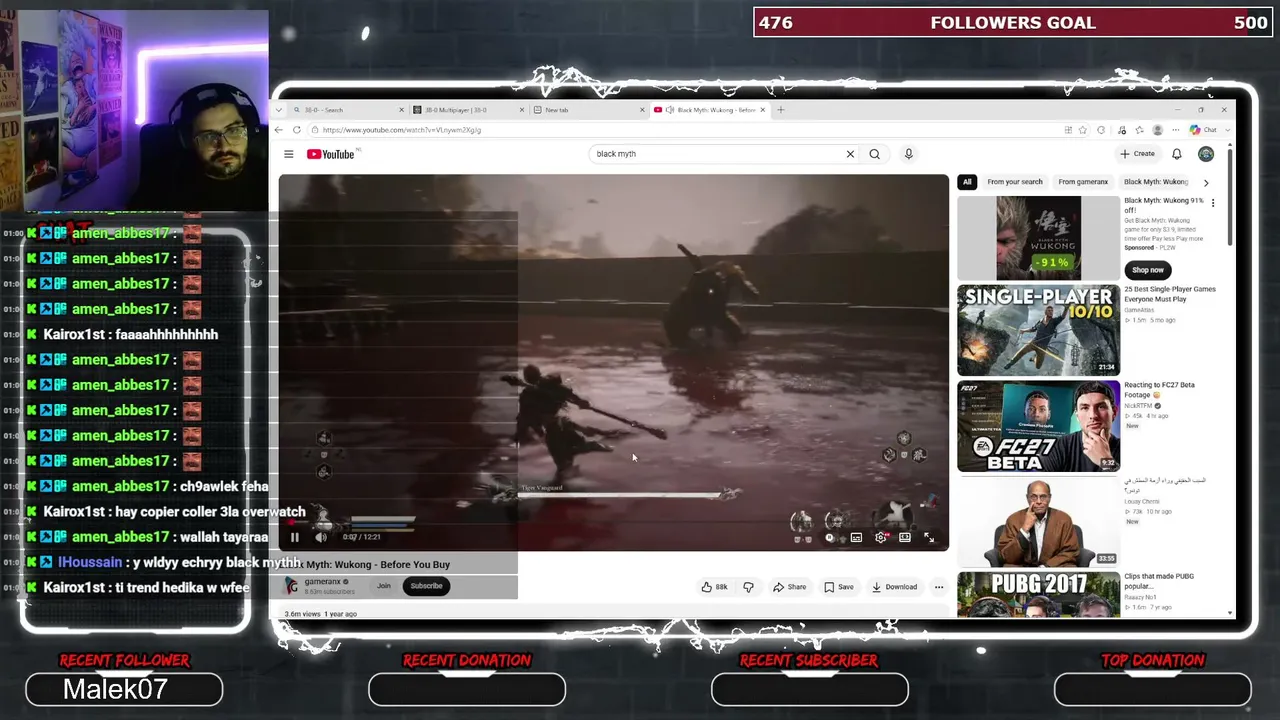Open the YouTube account avatar menu
1280x720 pixels.
[x=1206, y=154]
